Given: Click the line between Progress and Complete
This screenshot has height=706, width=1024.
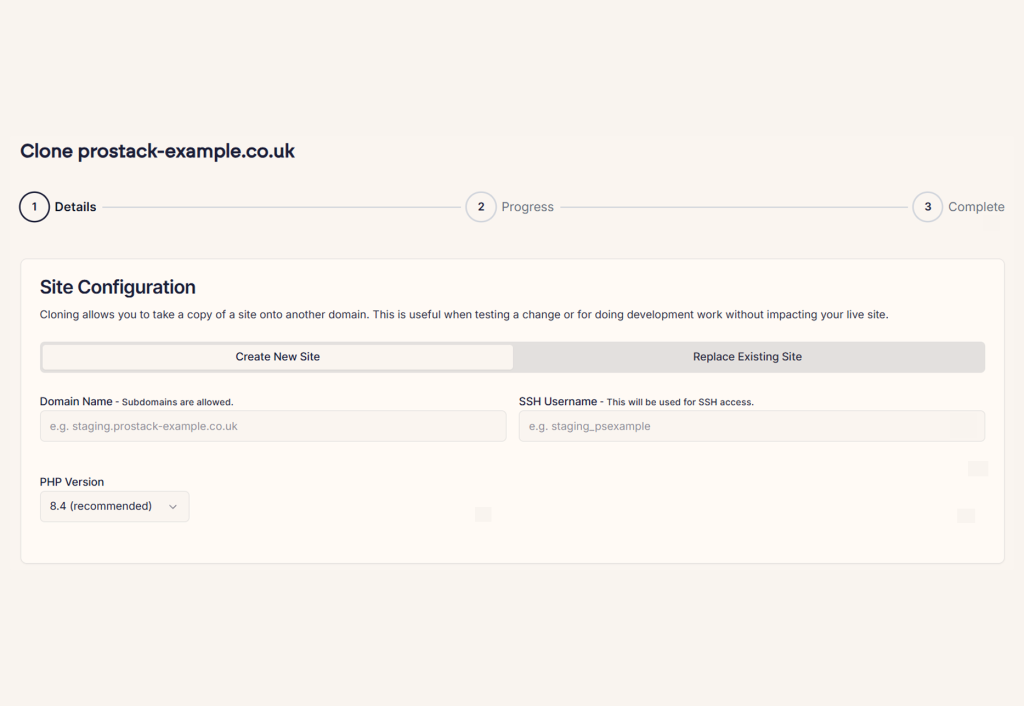Looking at the screenshot, I should point(733,207).
